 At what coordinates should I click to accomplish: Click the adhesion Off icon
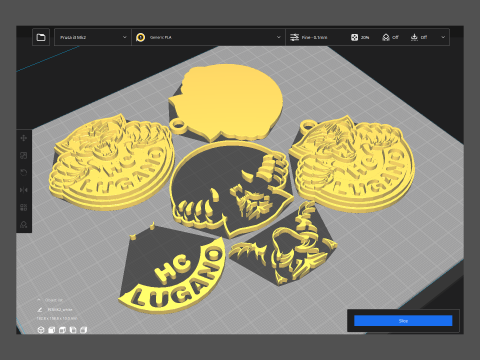pos(414,37)
